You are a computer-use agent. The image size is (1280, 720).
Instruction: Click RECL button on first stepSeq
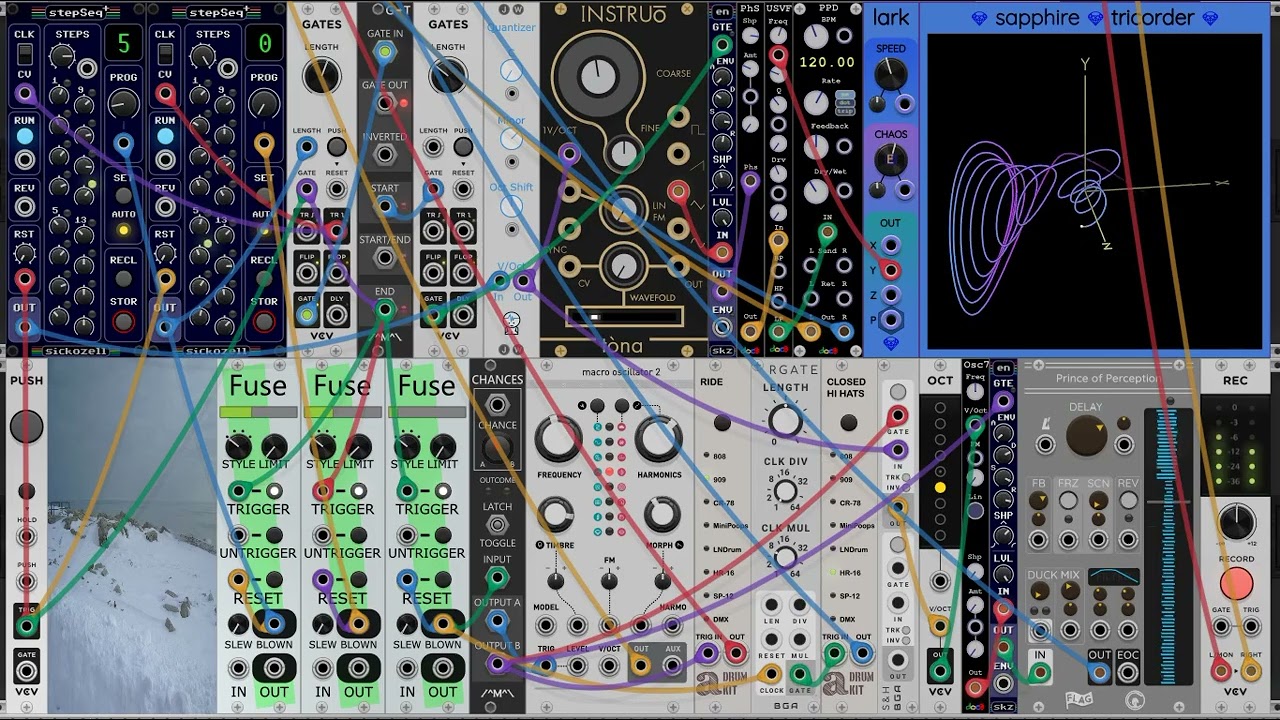pos(123,277)
